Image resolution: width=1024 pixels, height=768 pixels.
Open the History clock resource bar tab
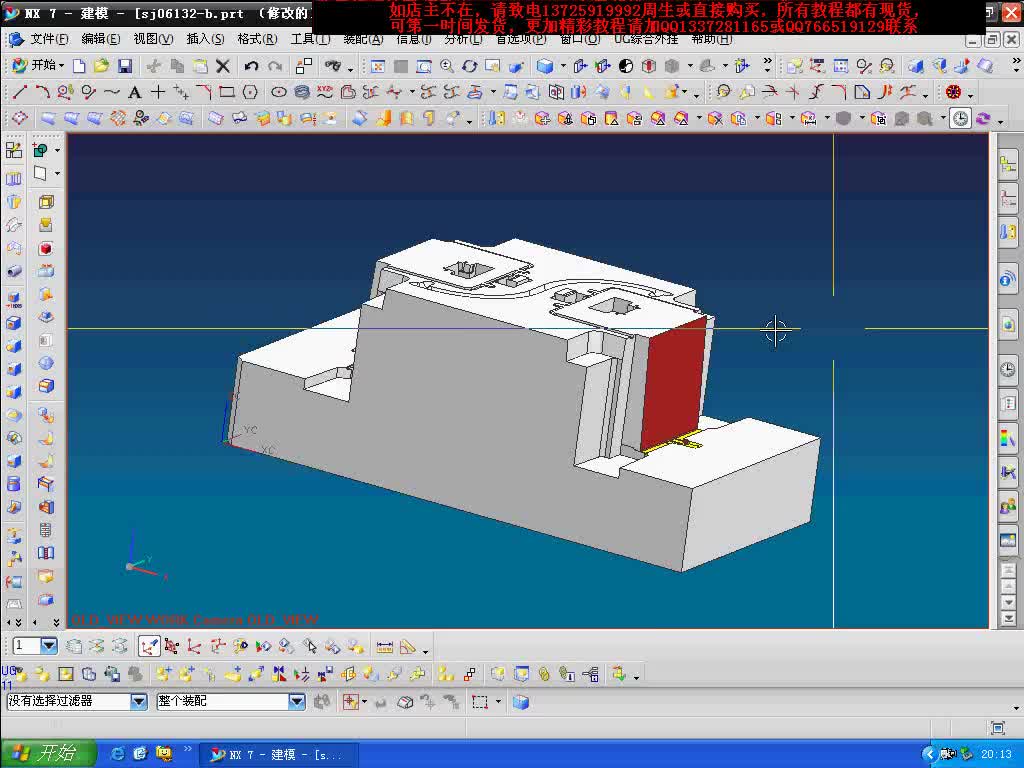click(x=1008, y=370)
